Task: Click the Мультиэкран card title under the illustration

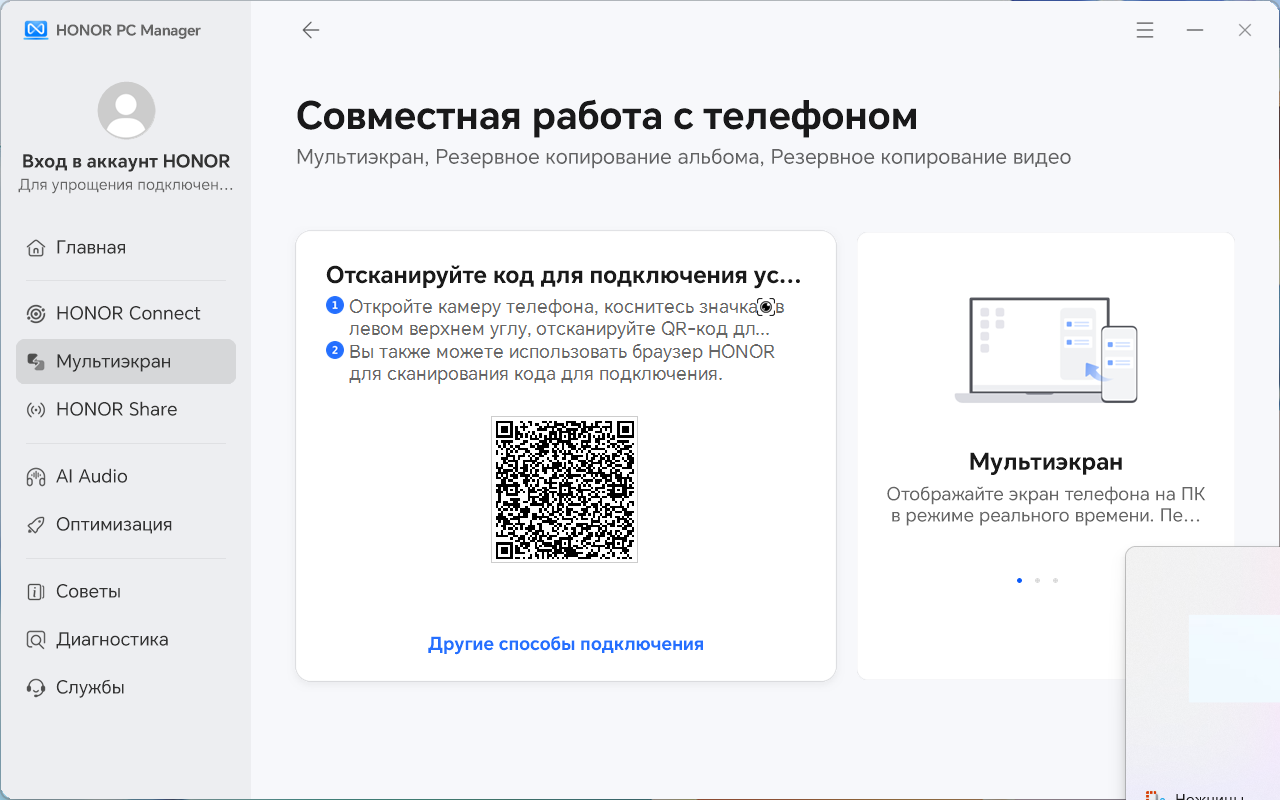Action: pyautogui.click(x=1046, y=462)
